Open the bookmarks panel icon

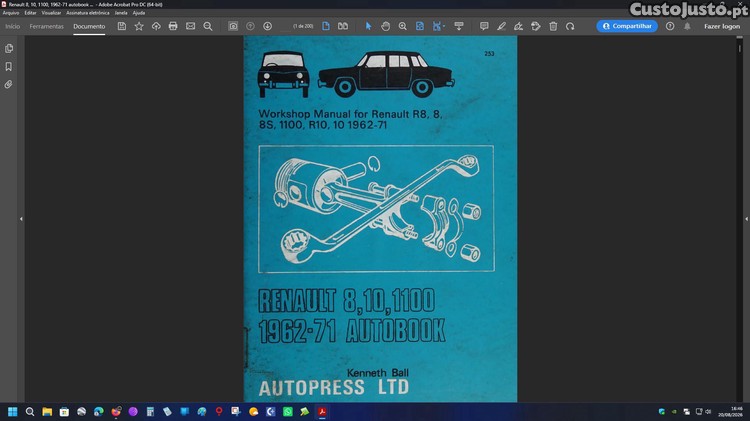point(9,66)
